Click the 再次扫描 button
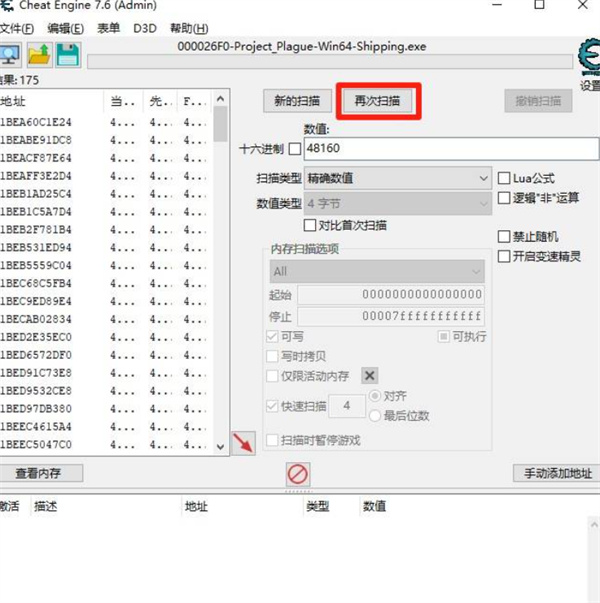600x603 pixels. [x=378, y=100]
